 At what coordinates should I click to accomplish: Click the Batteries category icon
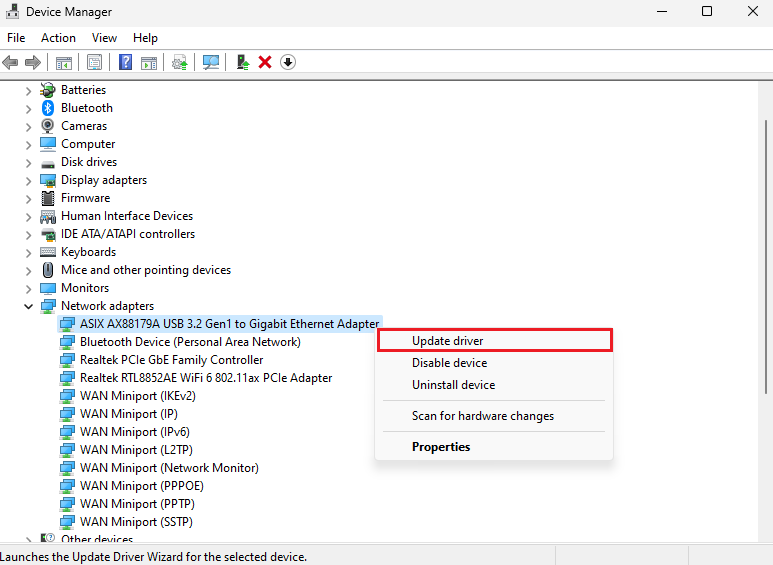pyautogui.click(x=48, y=90)
